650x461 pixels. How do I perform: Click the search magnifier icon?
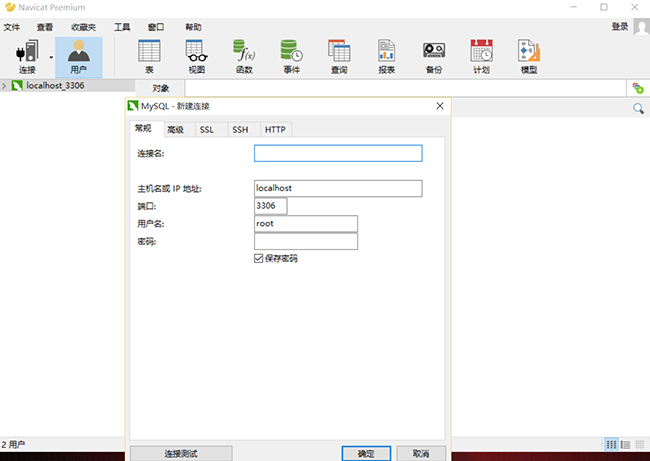coord(638,109)
